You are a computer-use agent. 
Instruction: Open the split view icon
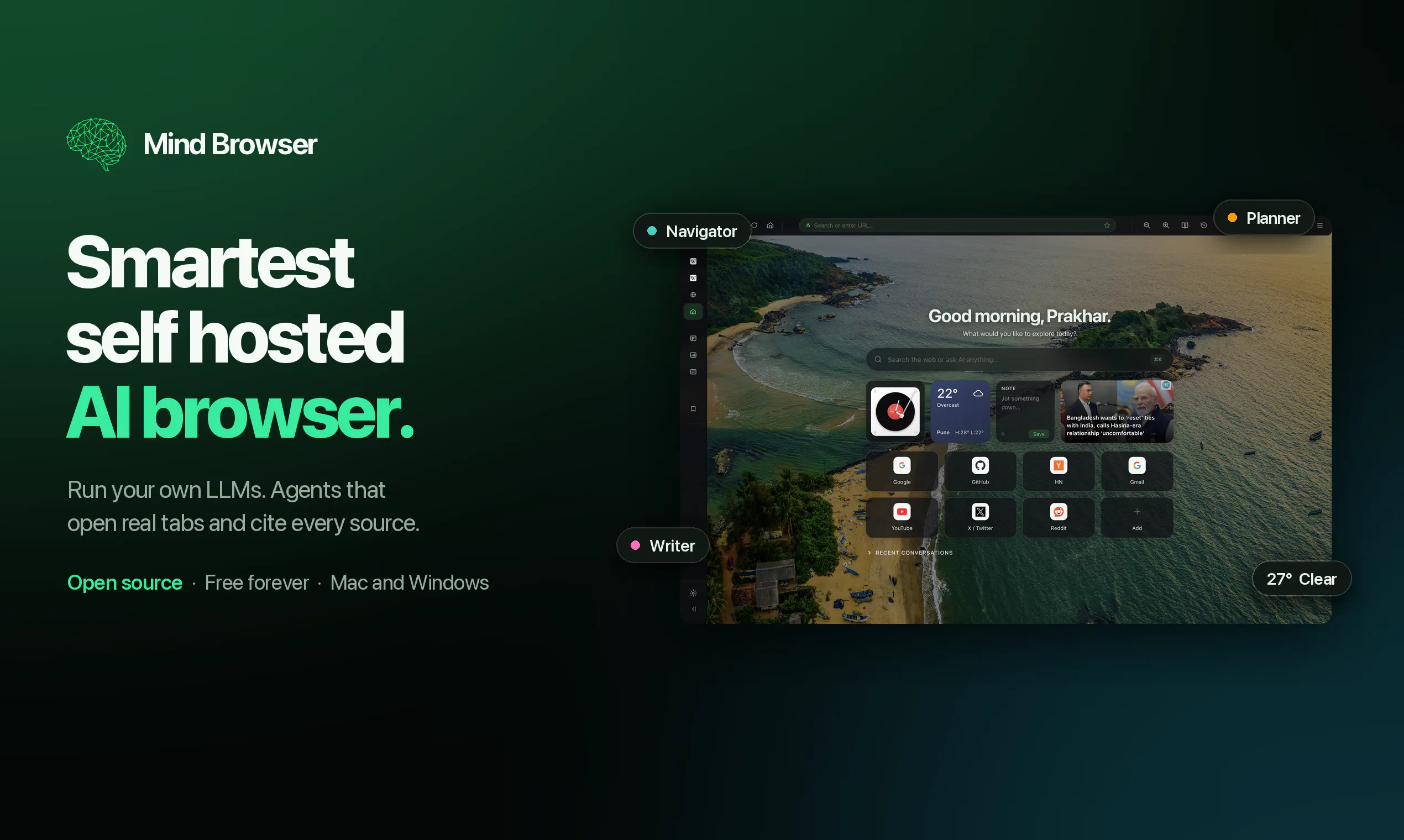tap(1185, 225)
